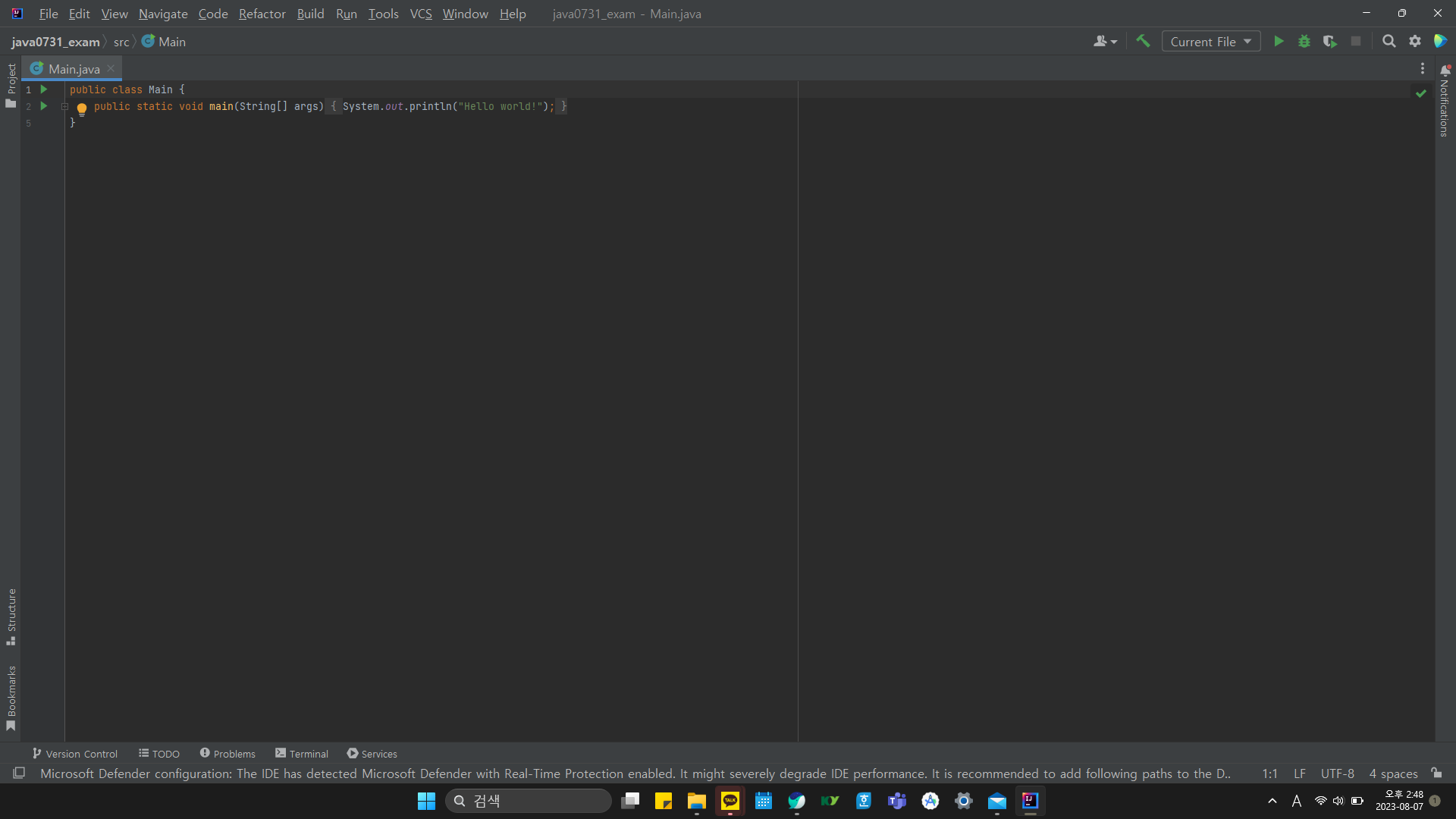Screen dimensions: 1456x819
Task: Click the Windows taskbar search box
Action: click(x=529, y=801)
